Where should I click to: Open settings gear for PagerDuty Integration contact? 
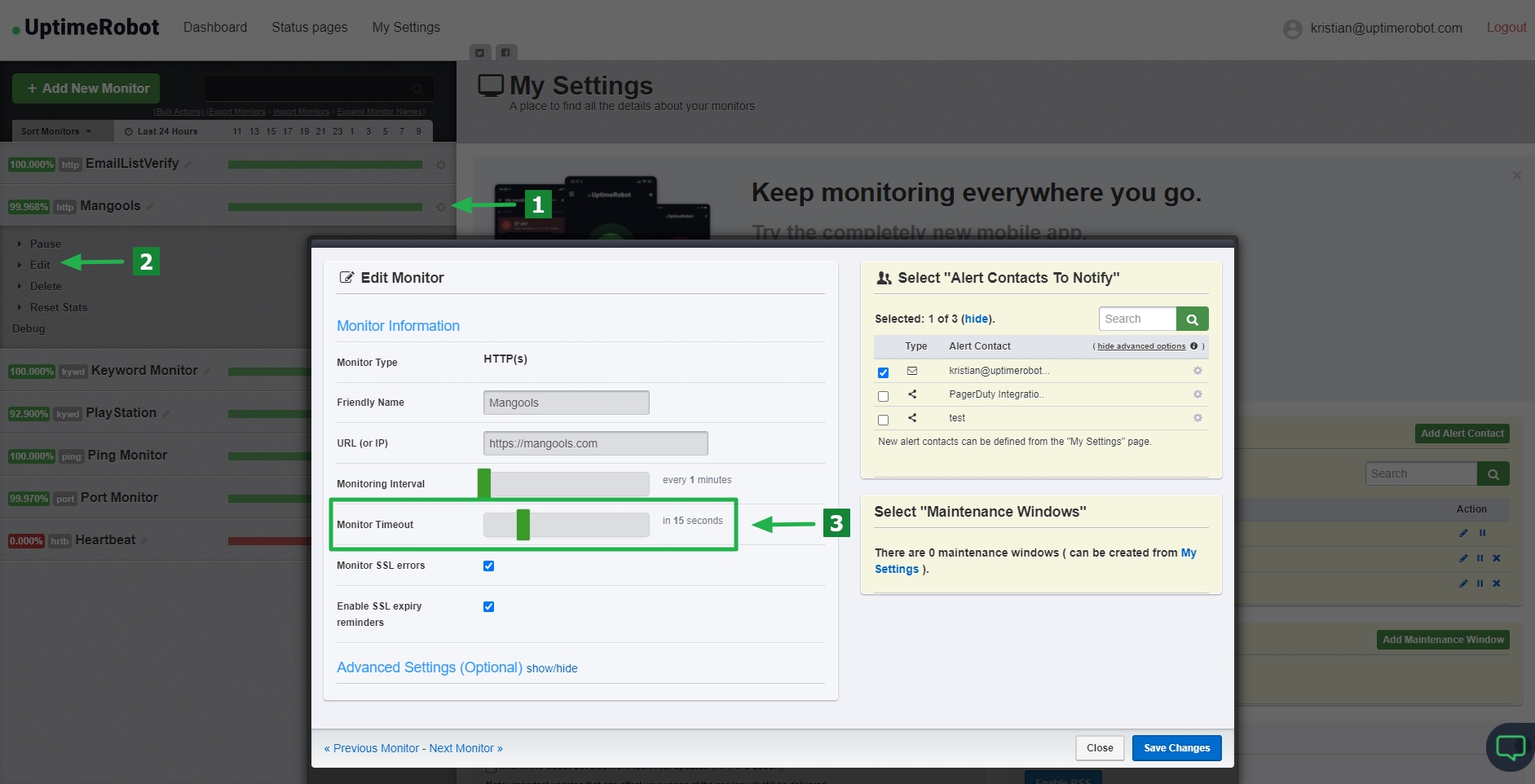[1198, 394]
